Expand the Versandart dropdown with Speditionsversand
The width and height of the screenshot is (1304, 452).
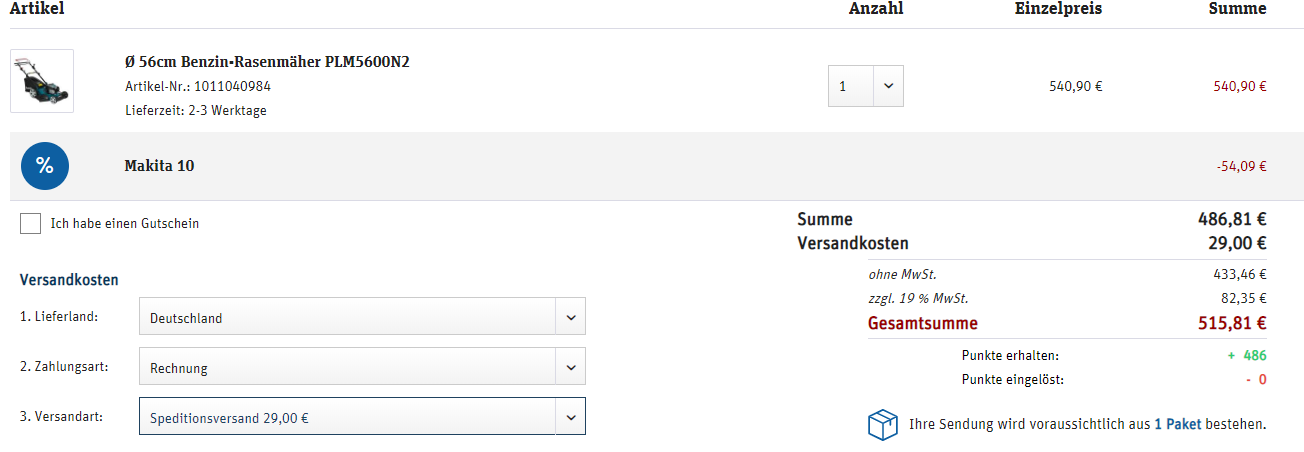point(362,418)
